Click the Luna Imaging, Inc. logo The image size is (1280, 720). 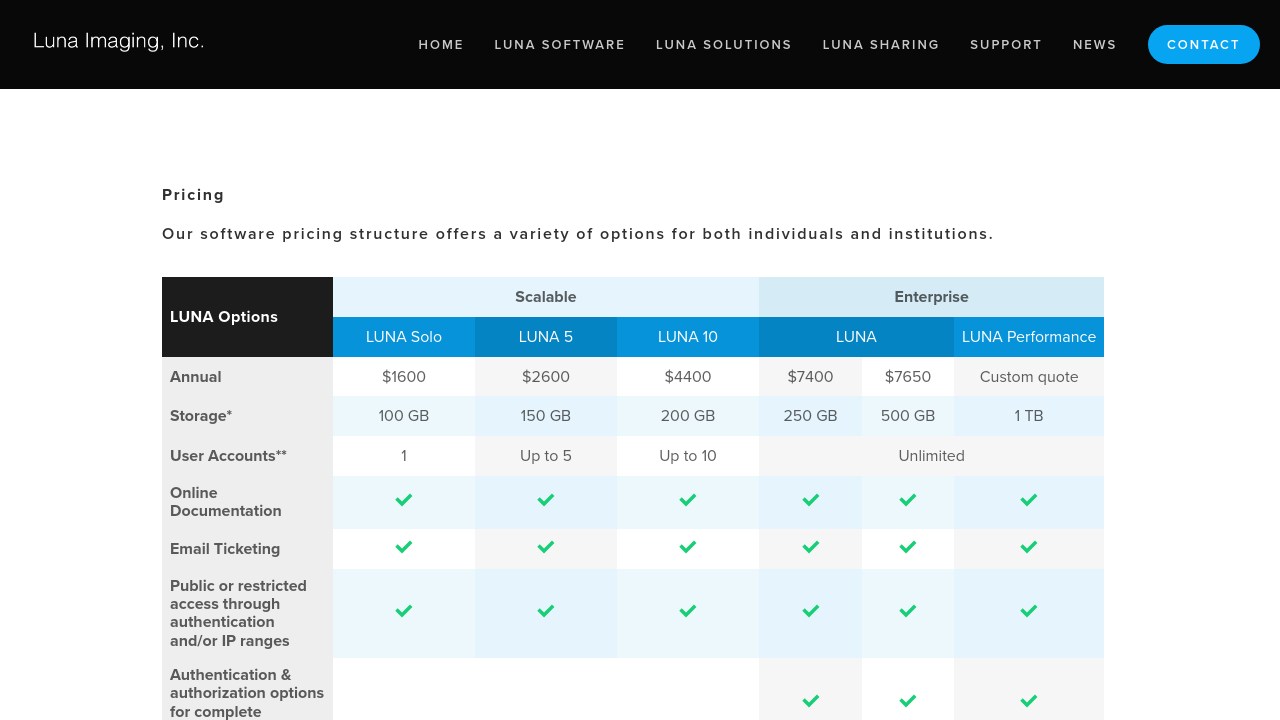click(x=118, y=41)
